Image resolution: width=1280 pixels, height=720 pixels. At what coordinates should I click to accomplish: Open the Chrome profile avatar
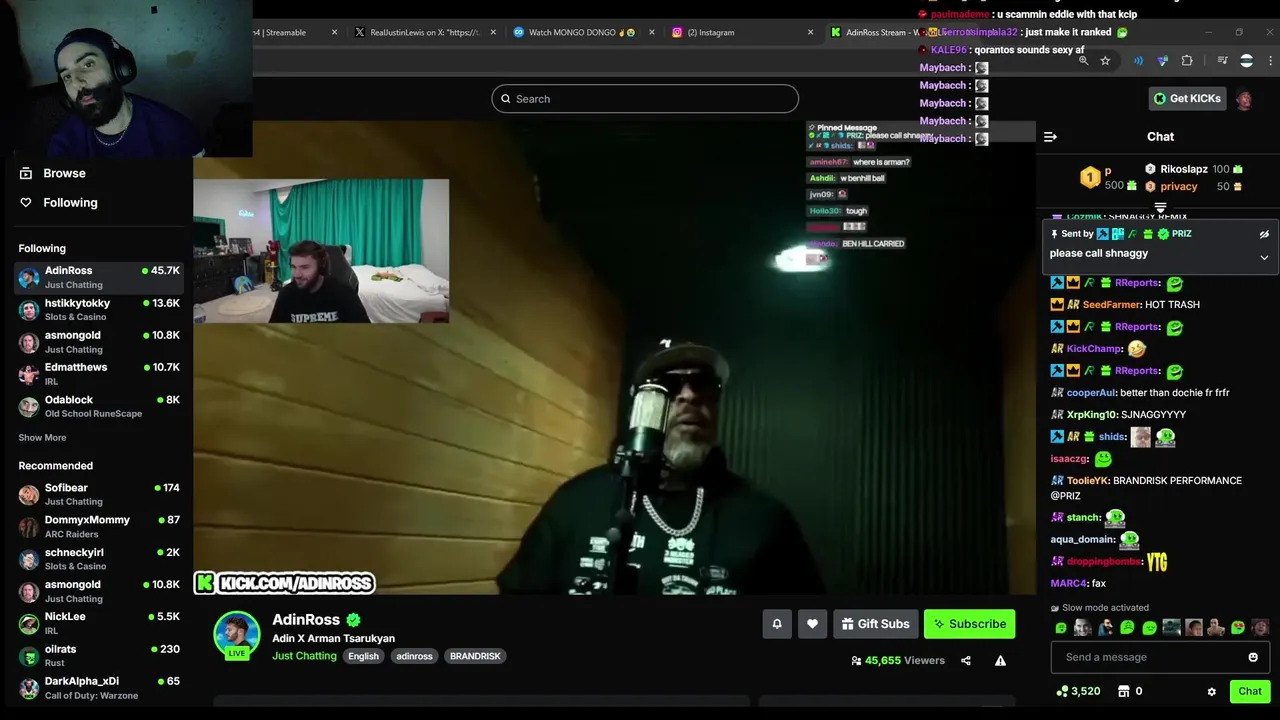point(1246,61)
